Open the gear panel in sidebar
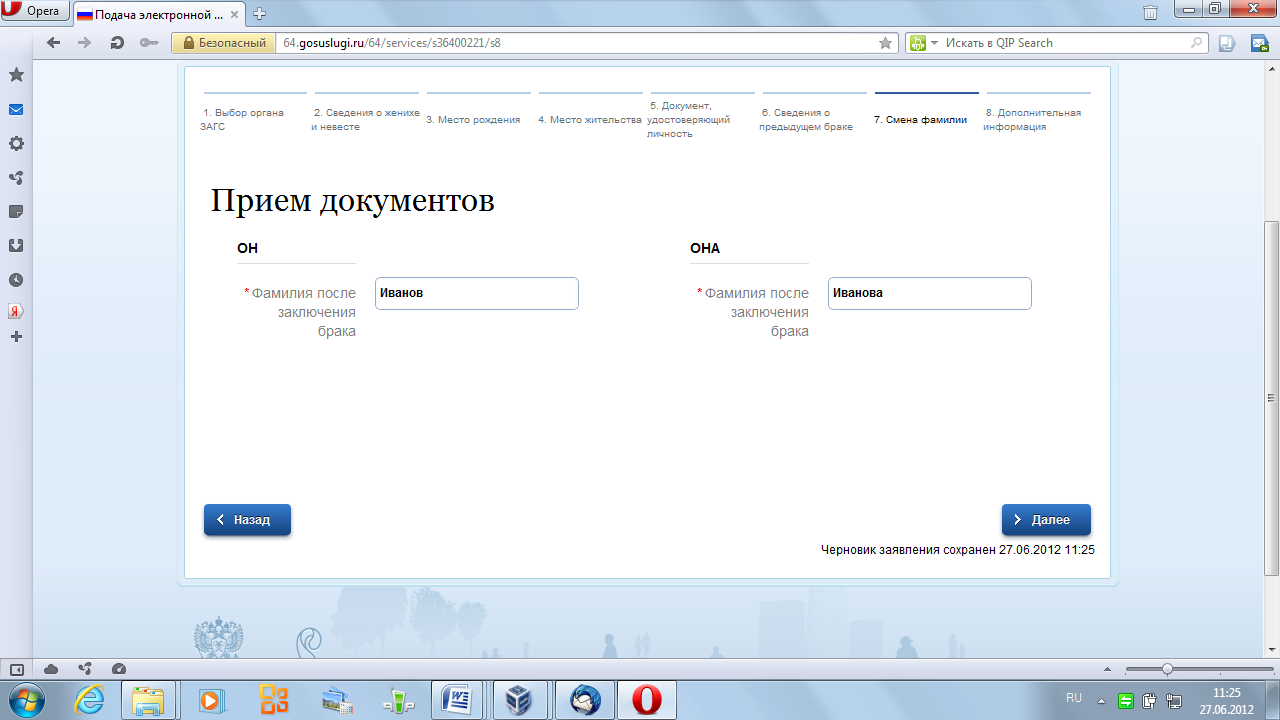The width and height of the screenshot is (1280, 720). [16, 144]
